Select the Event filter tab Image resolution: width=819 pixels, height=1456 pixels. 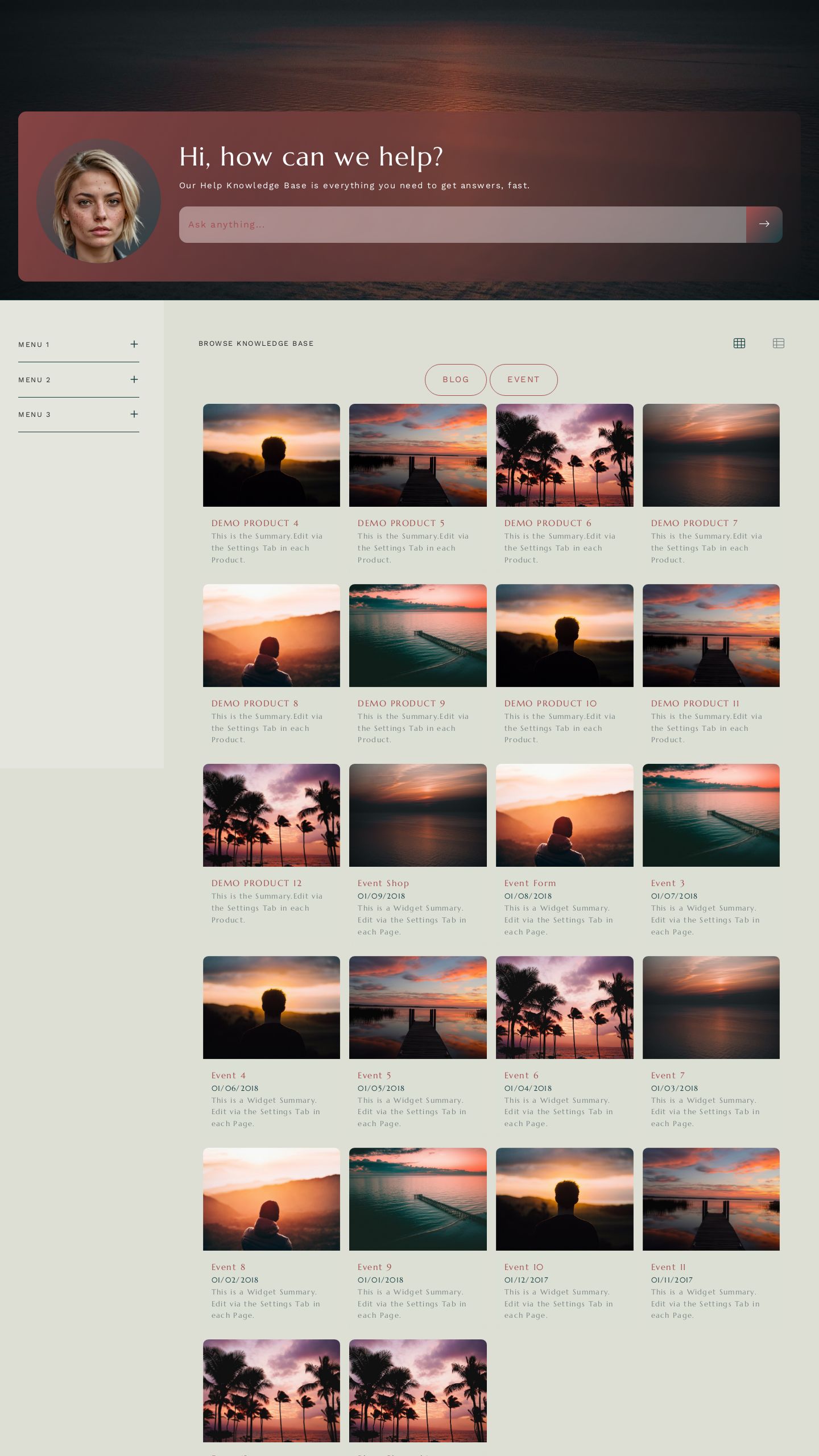[523, 379]
